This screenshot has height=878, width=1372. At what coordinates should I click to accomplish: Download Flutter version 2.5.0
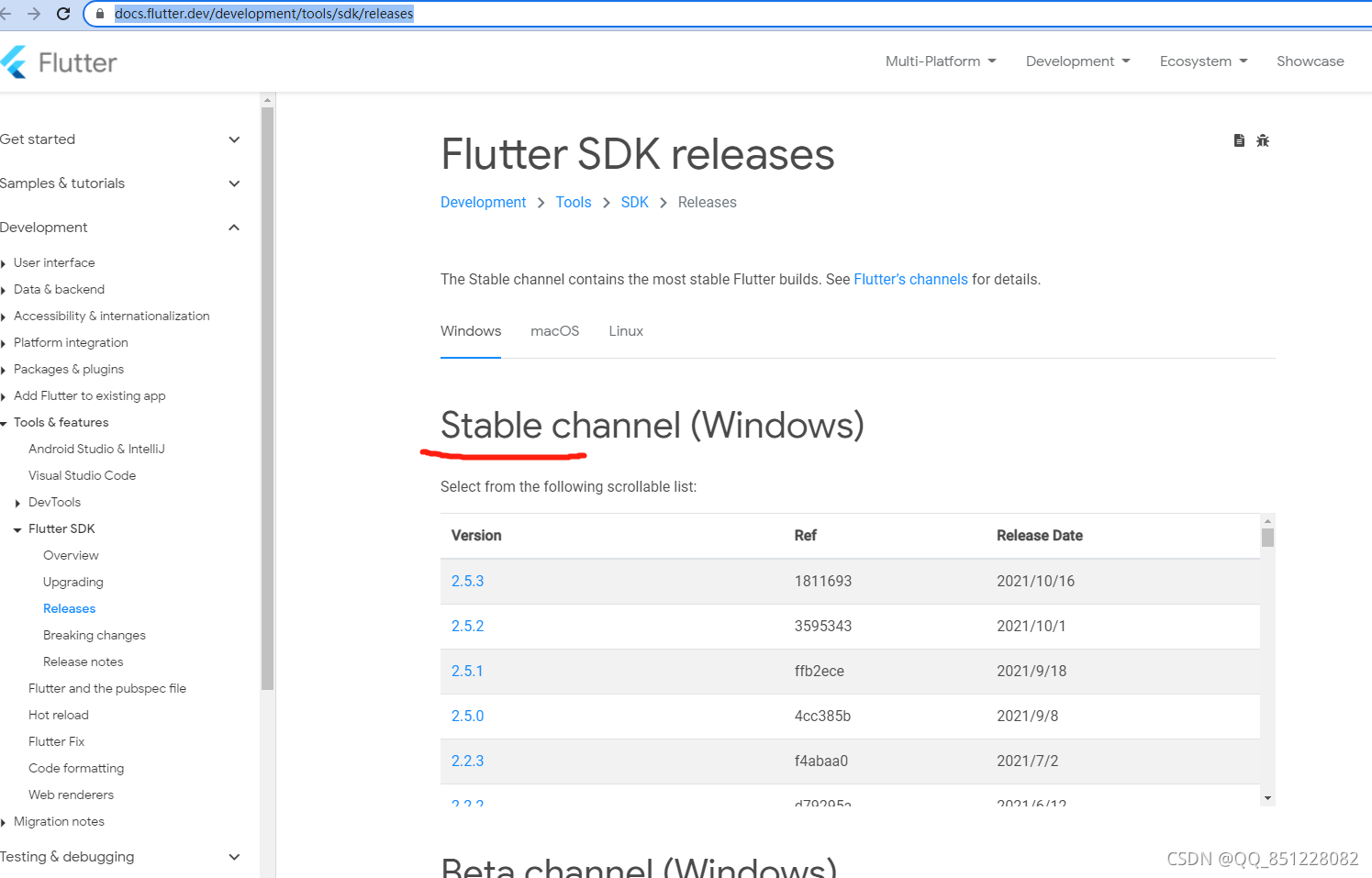(467, 717)
